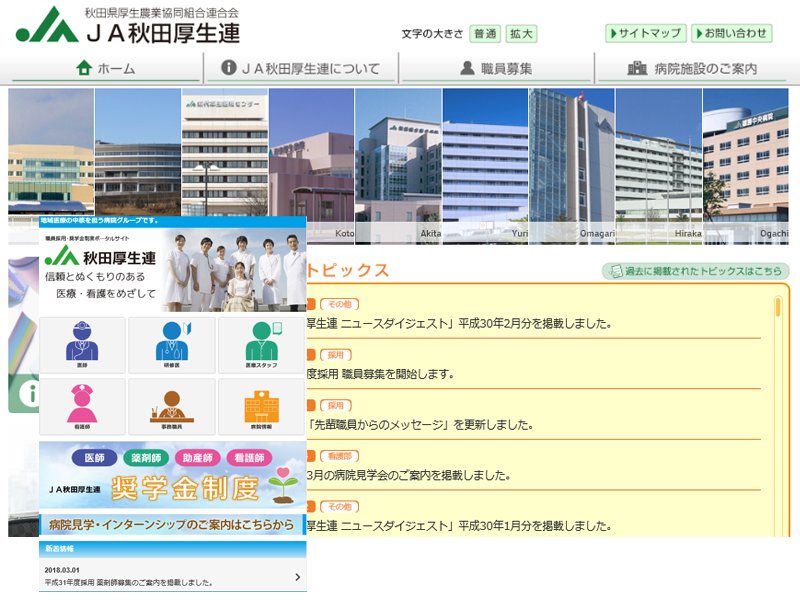Open the 奨学金制度 scholarship banner
800x600 pixels.
[x=173, y=474]
